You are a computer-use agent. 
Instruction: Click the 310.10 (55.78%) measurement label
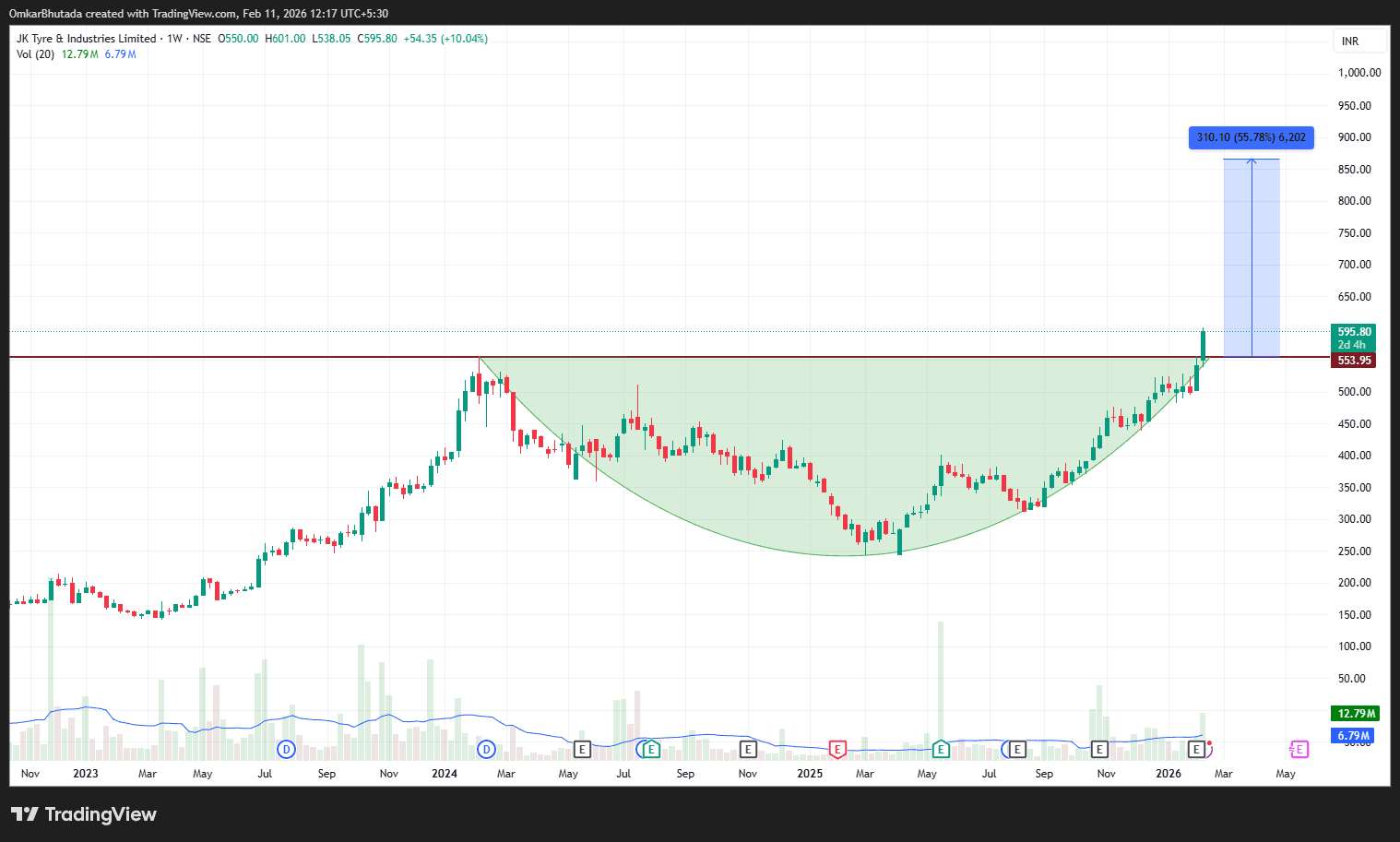point(1252,137)
